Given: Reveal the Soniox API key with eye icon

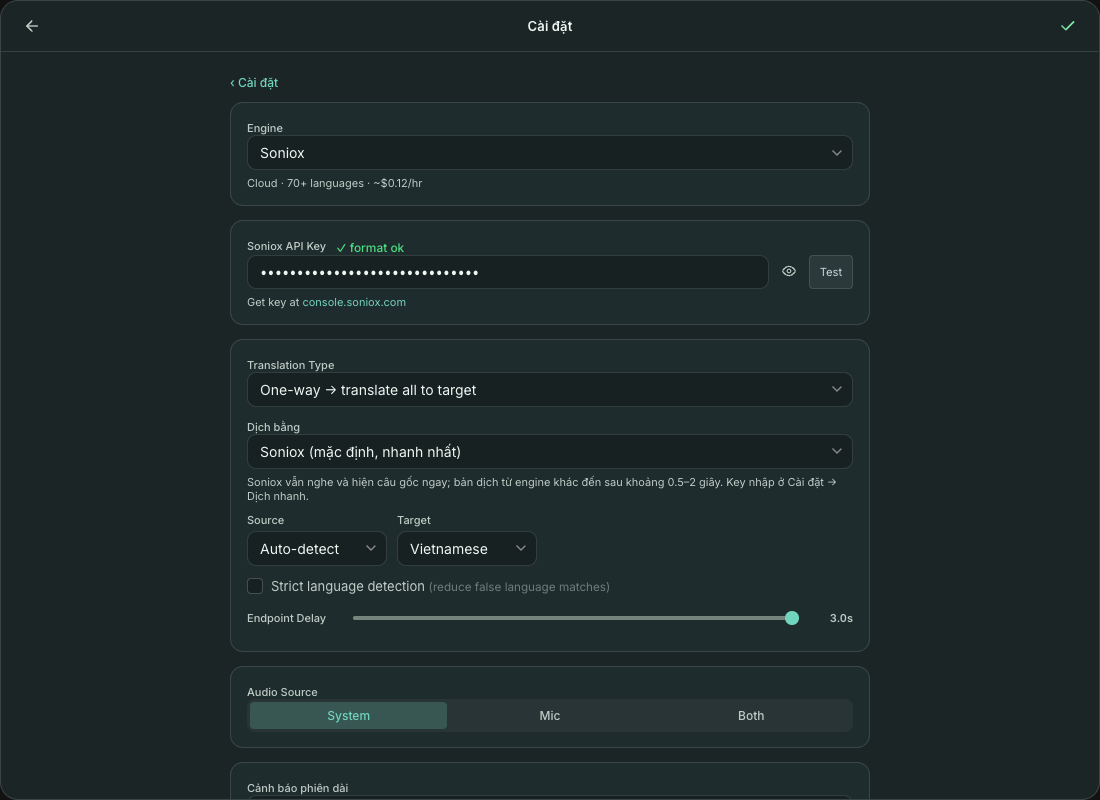Looking at the screenshot, I should coord(789,272).
